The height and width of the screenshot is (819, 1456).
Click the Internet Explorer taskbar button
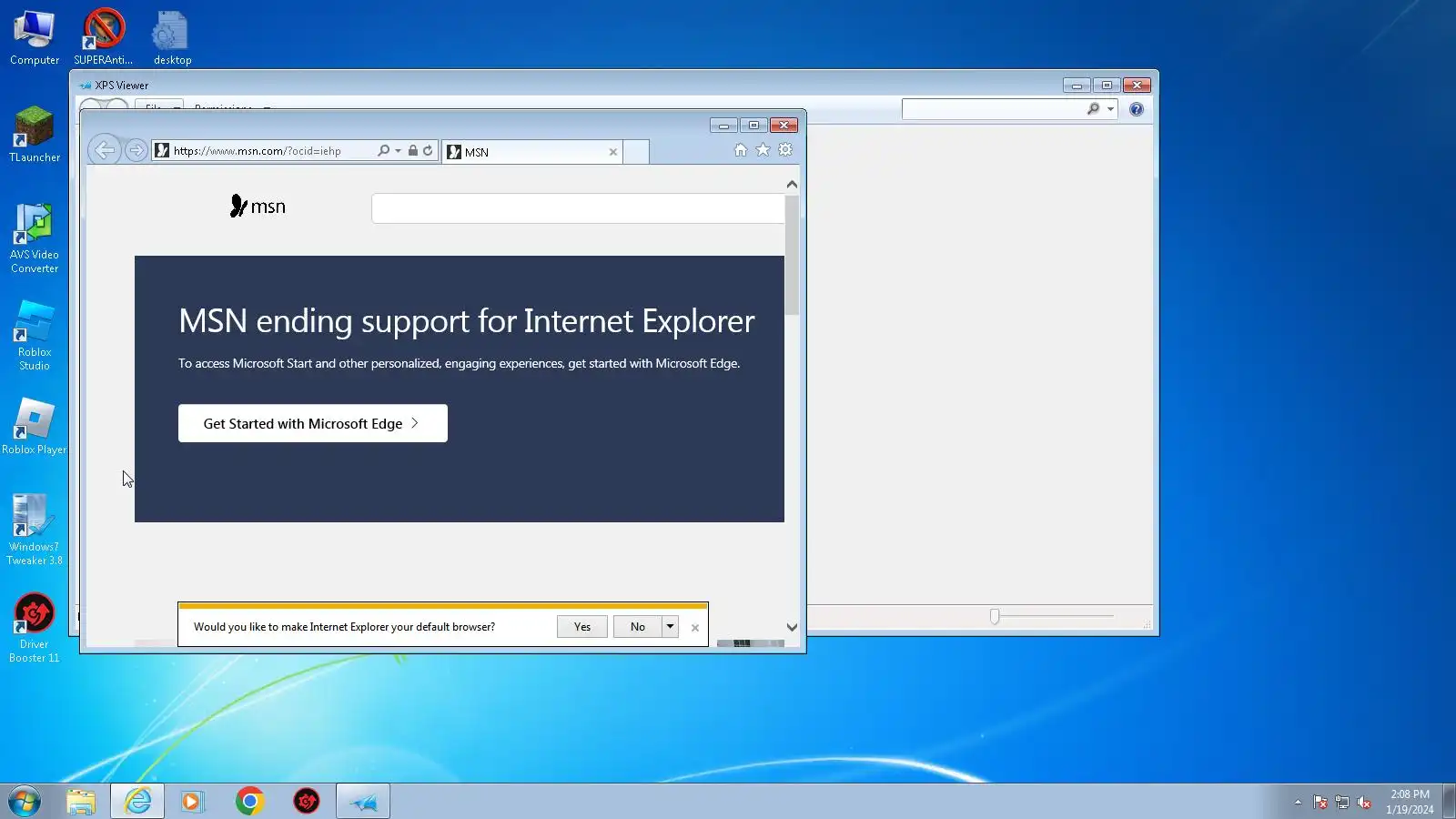137,802
